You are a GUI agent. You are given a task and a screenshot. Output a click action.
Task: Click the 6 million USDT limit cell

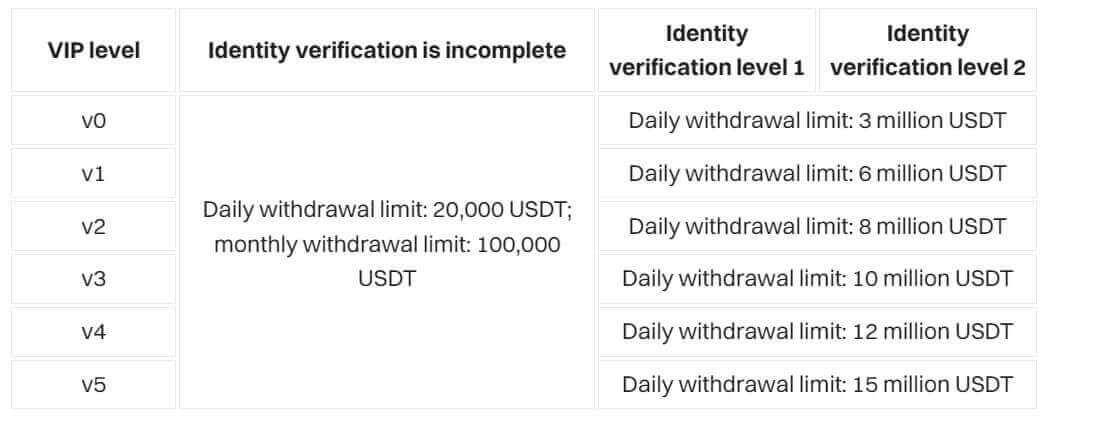(817, 174)
